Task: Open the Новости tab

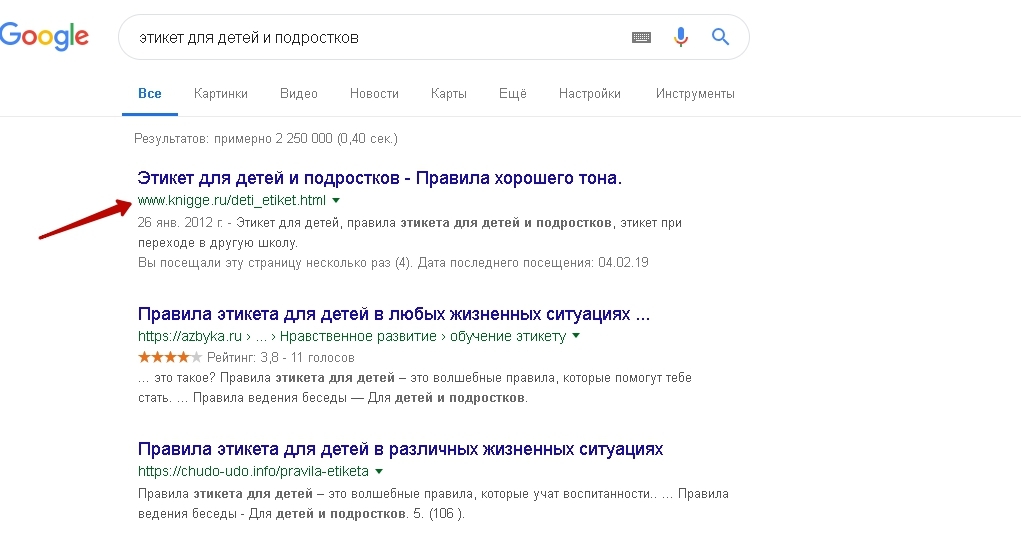Action: 374,93
